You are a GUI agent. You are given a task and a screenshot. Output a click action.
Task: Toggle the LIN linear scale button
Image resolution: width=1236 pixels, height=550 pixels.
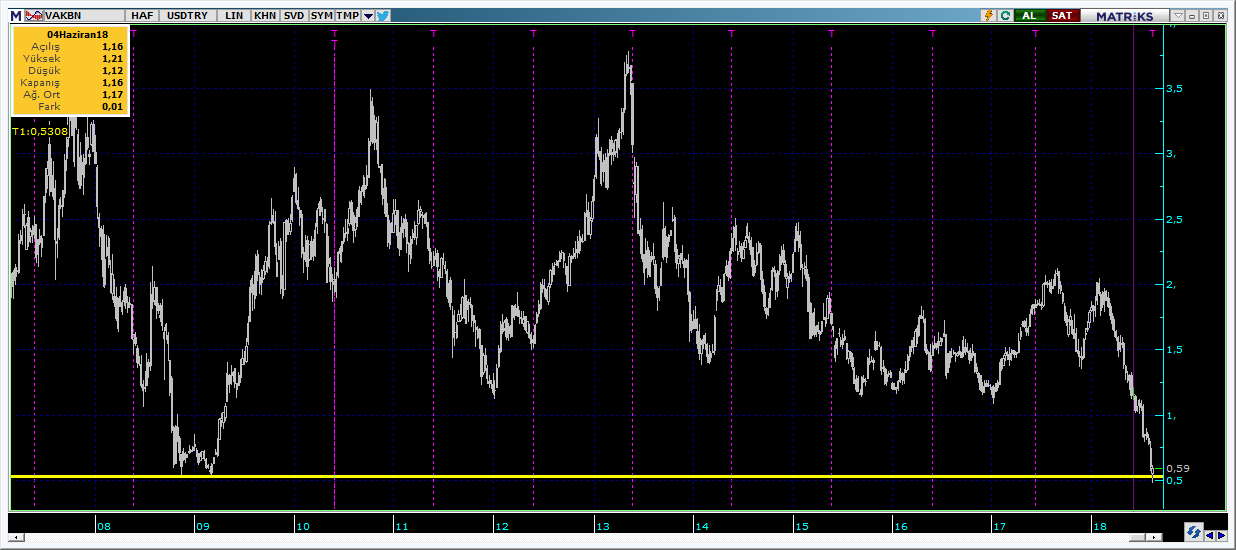pos(234,16)
